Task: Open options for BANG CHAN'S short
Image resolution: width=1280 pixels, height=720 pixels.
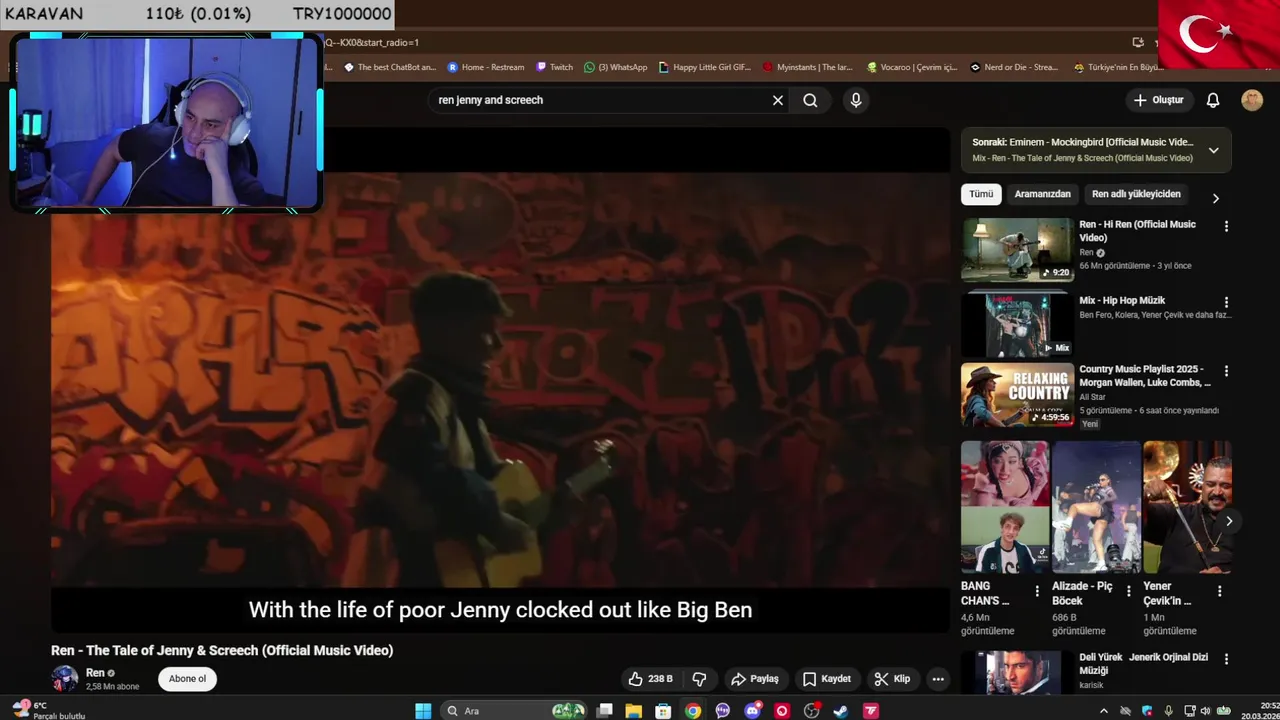Action: pyautogui.click(x=1036, y=591)
